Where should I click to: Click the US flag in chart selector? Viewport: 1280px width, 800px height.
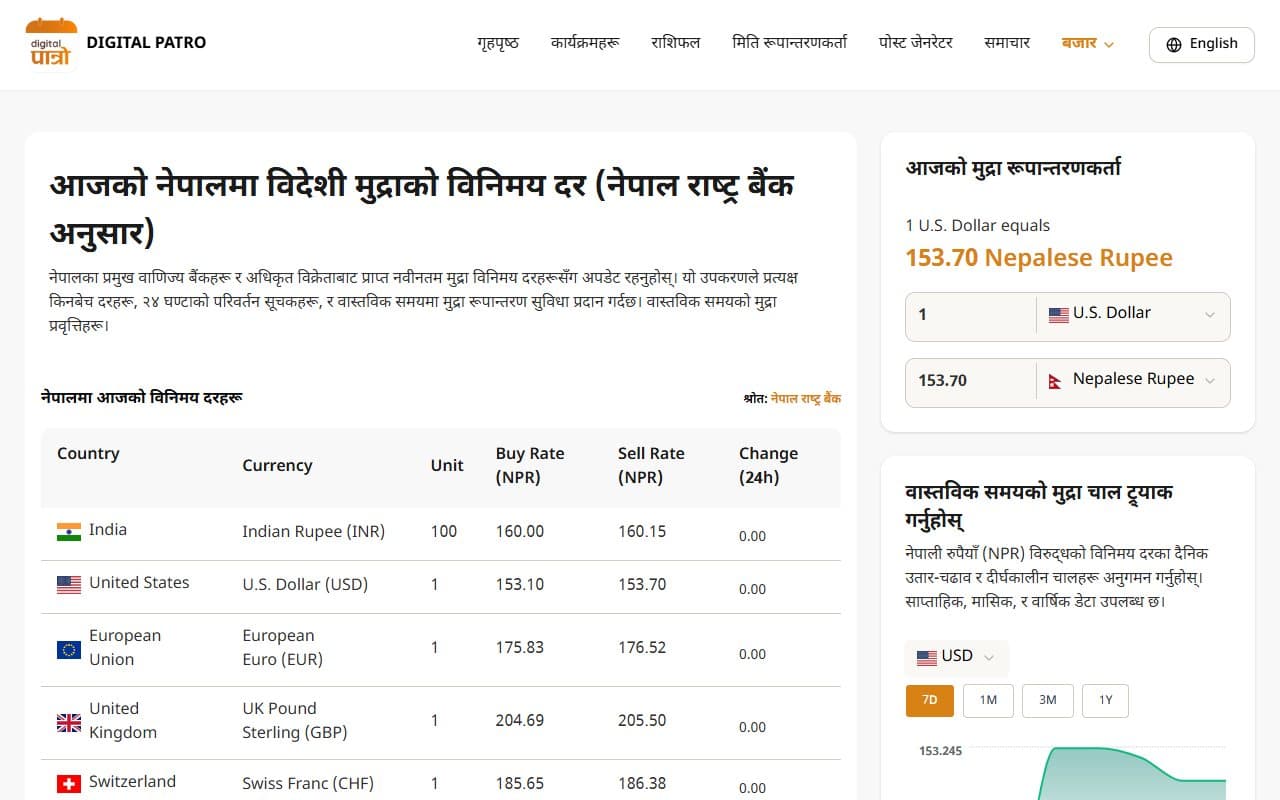pos(927,658)
